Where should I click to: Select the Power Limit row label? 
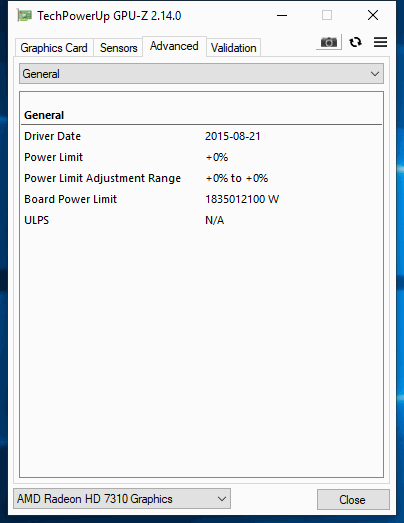[x=53, y=157]
